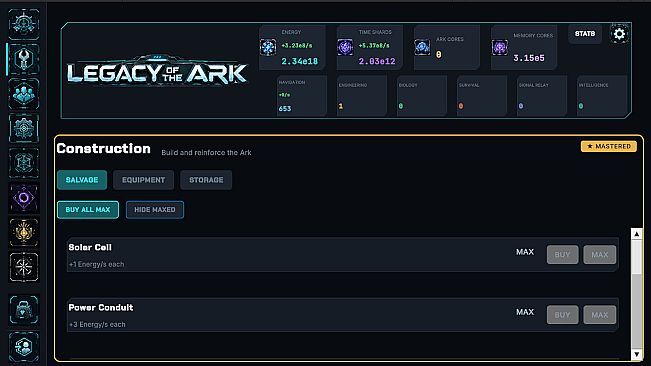
Task: Open the golden emblem sidebar icon
Action: pyautogui.click(x=24, y=232)
